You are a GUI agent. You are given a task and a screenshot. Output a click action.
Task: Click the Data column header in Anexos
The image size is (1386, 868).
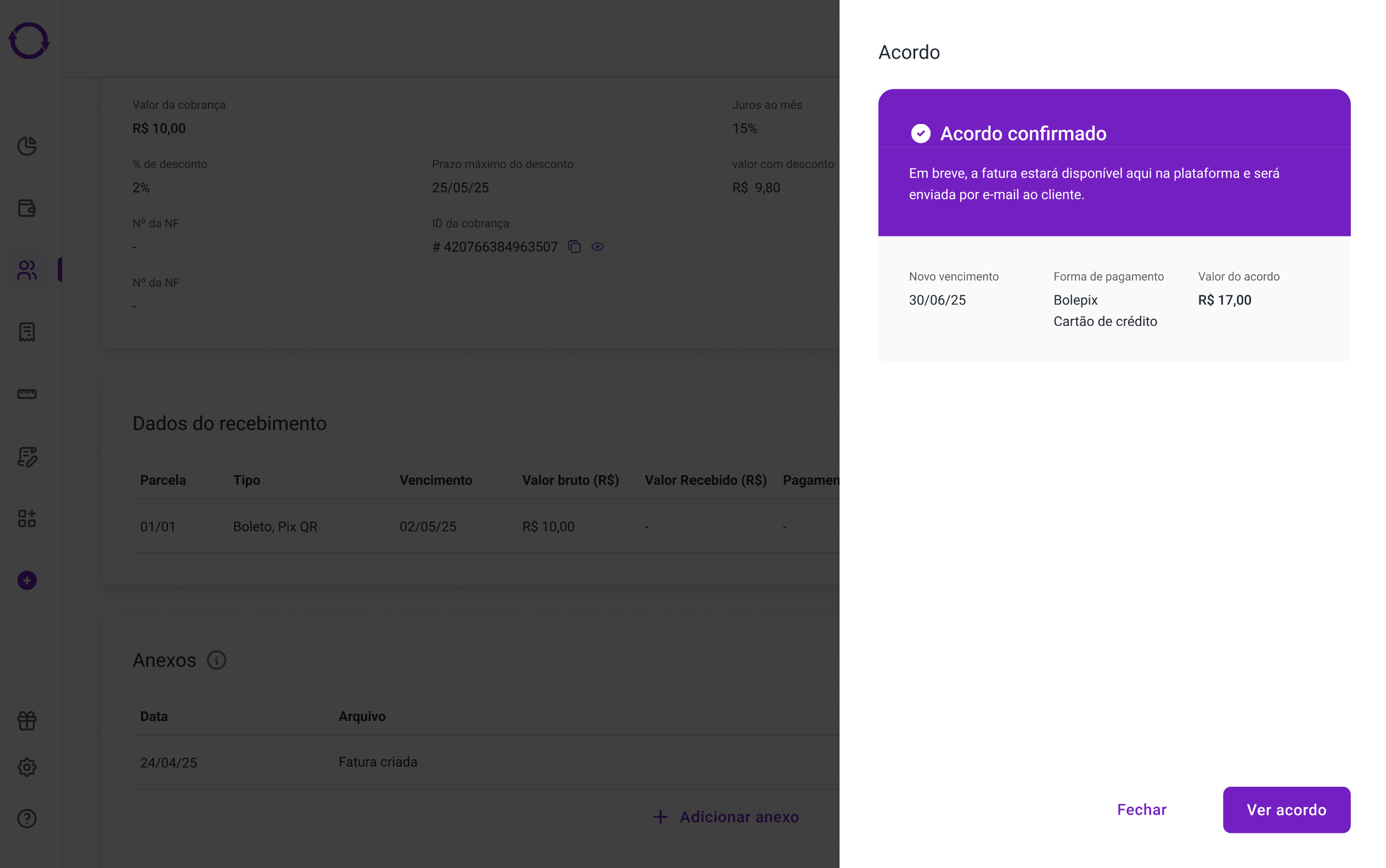coord(154,716)
